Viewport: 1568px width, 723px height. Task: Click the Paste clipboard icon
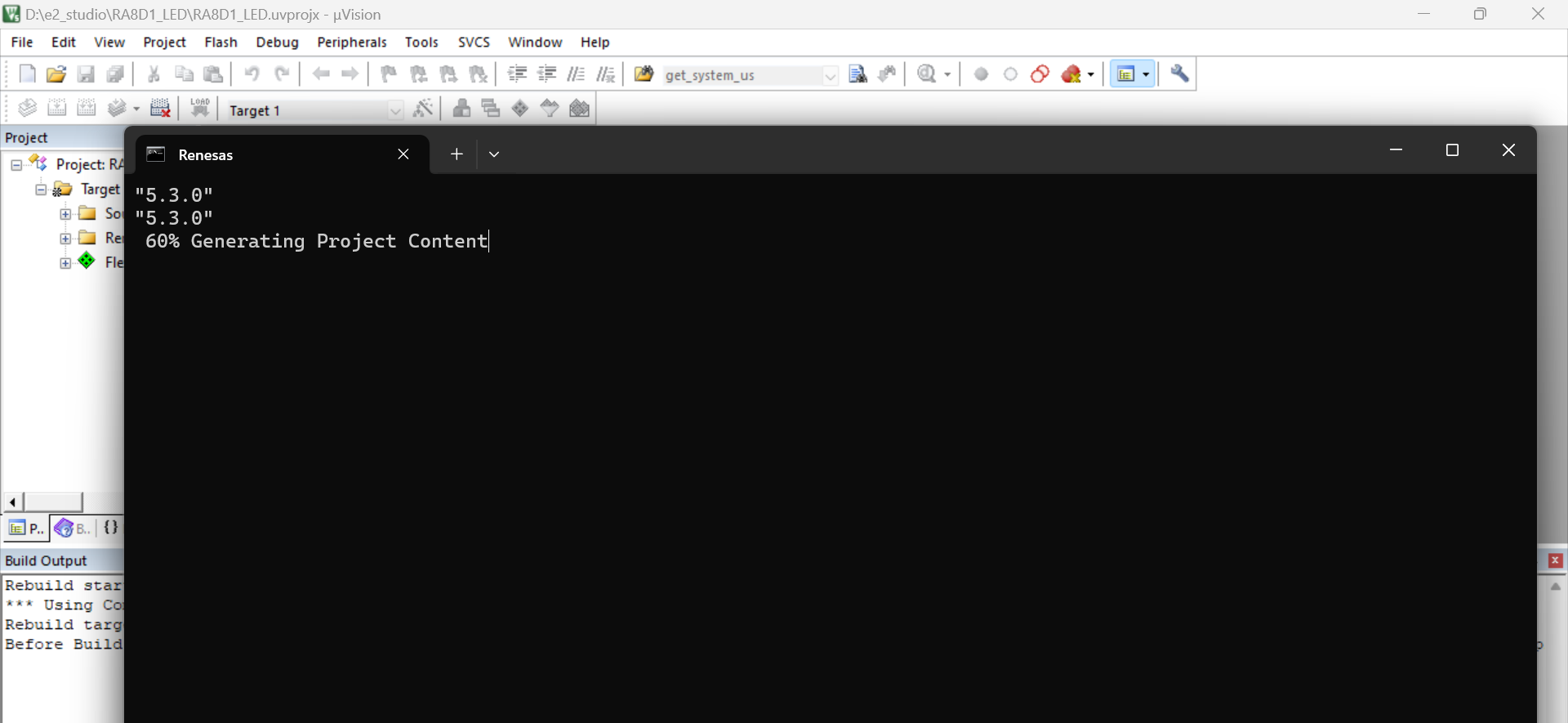(213, 74)
